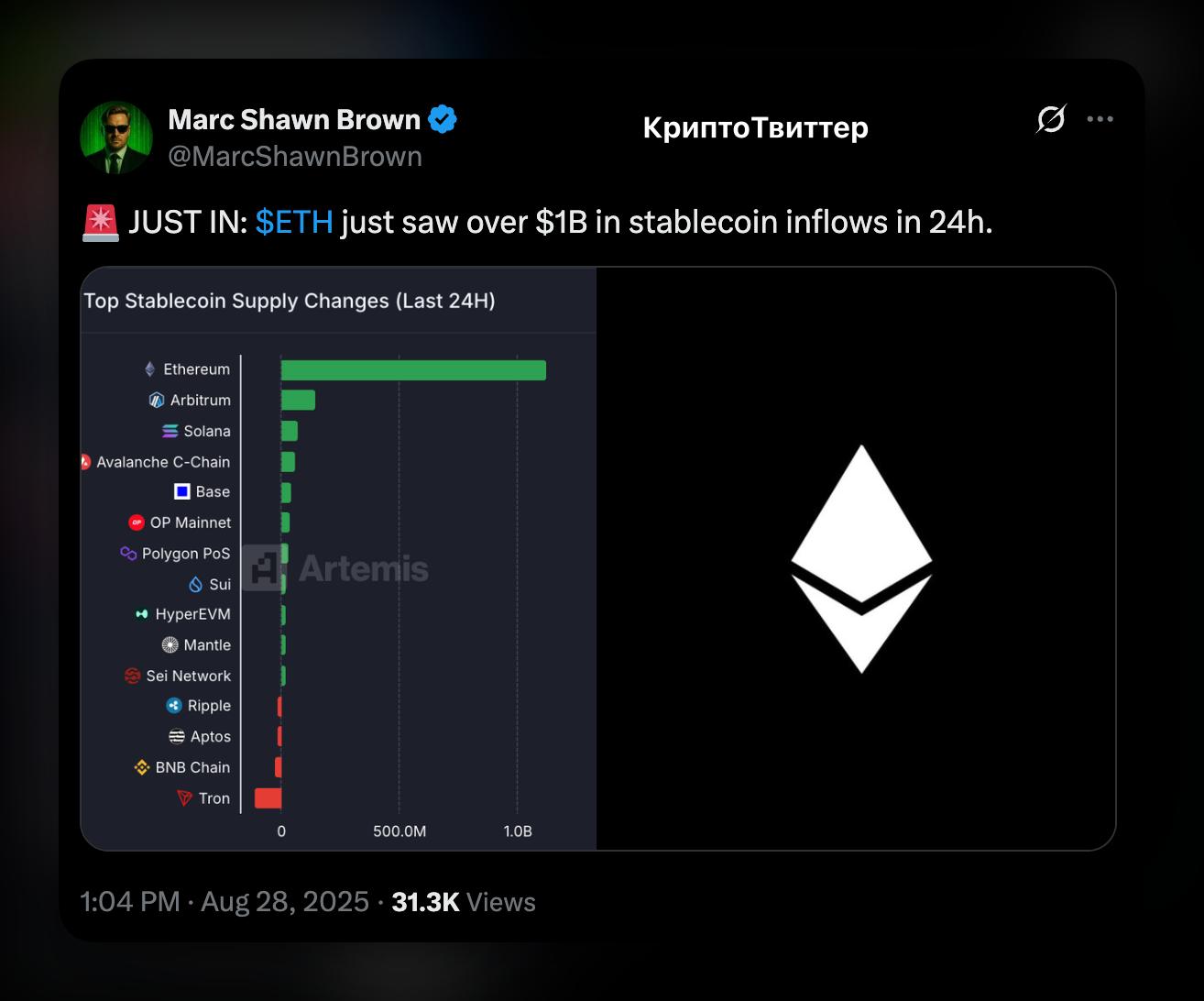Click the Arbitrum chain icon

point(157,401)
